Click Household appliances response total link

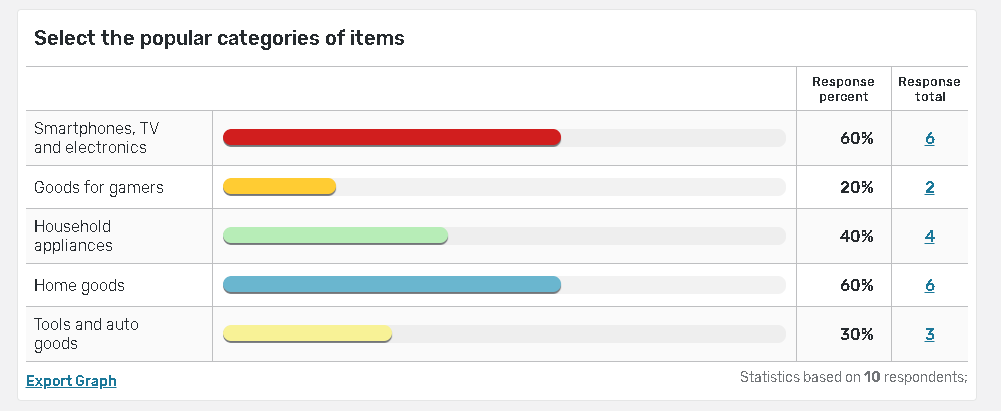tap(929, 236)
